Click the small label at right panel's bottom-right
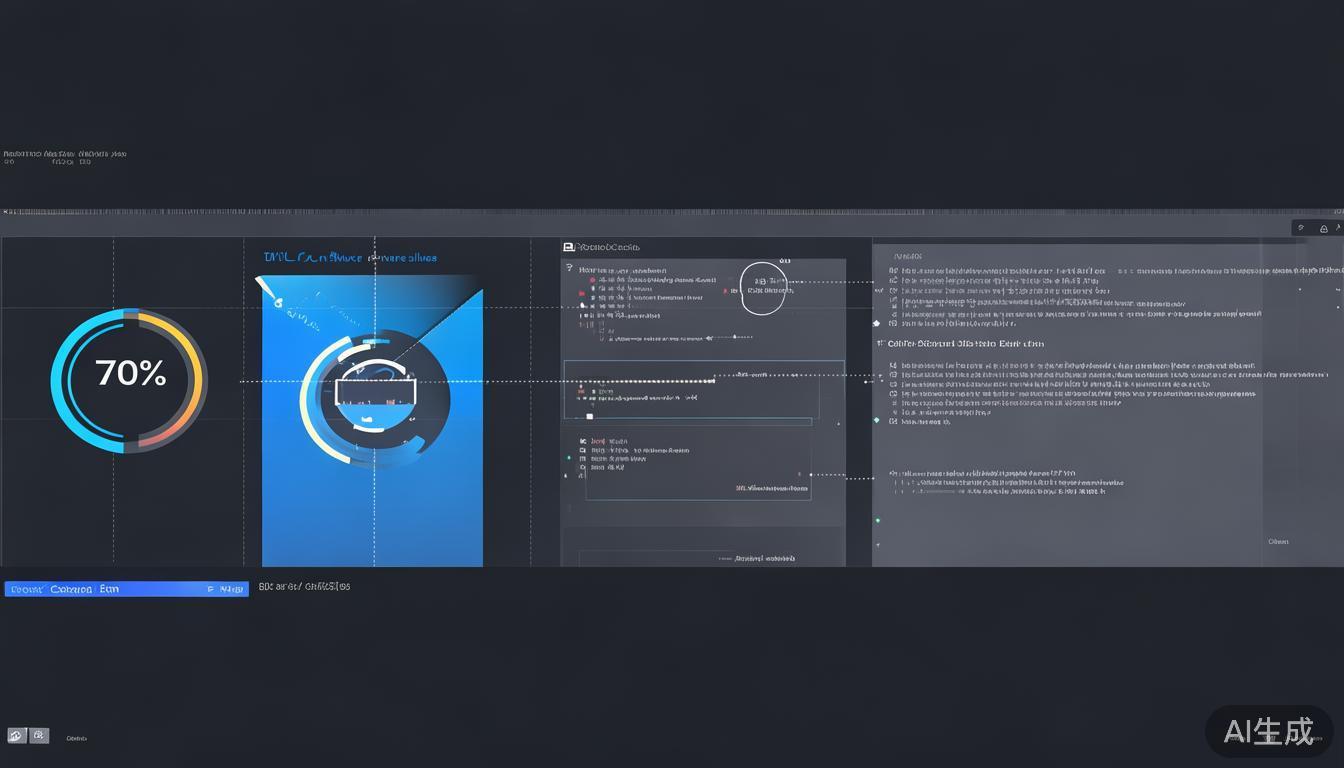 click(1278, 542)
